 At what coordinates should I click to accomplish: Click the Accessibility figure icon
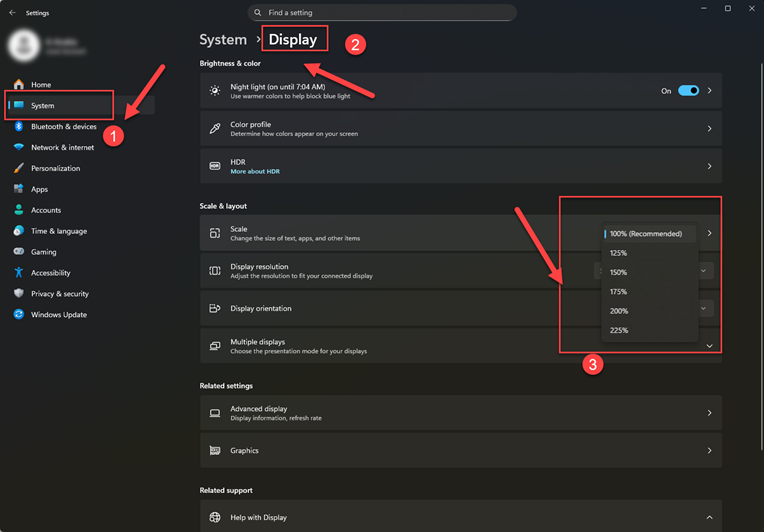19,273
